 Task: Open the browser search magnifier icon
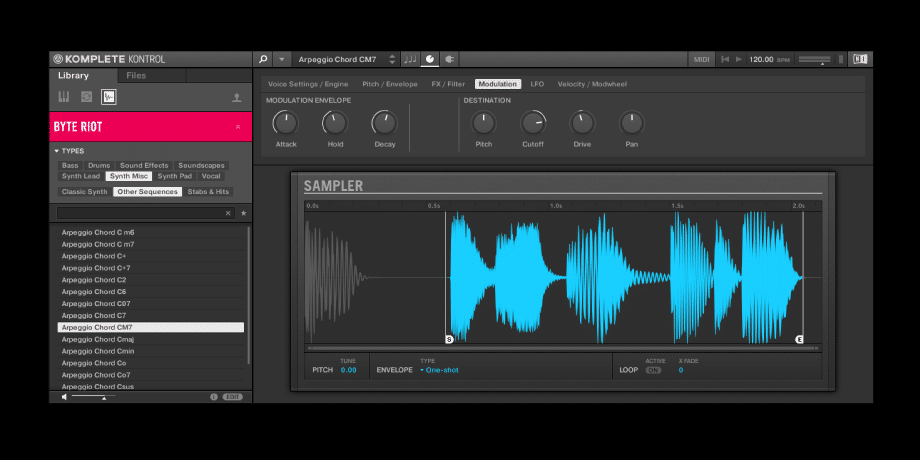pos(263,59)
